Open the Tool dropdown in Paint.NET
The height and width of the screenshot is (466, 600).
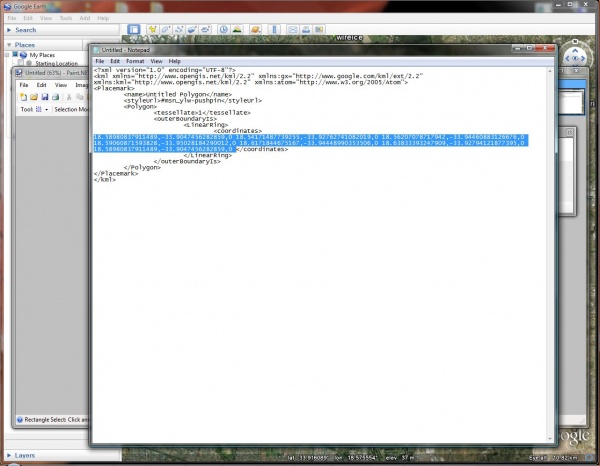[x=47, y=109]
